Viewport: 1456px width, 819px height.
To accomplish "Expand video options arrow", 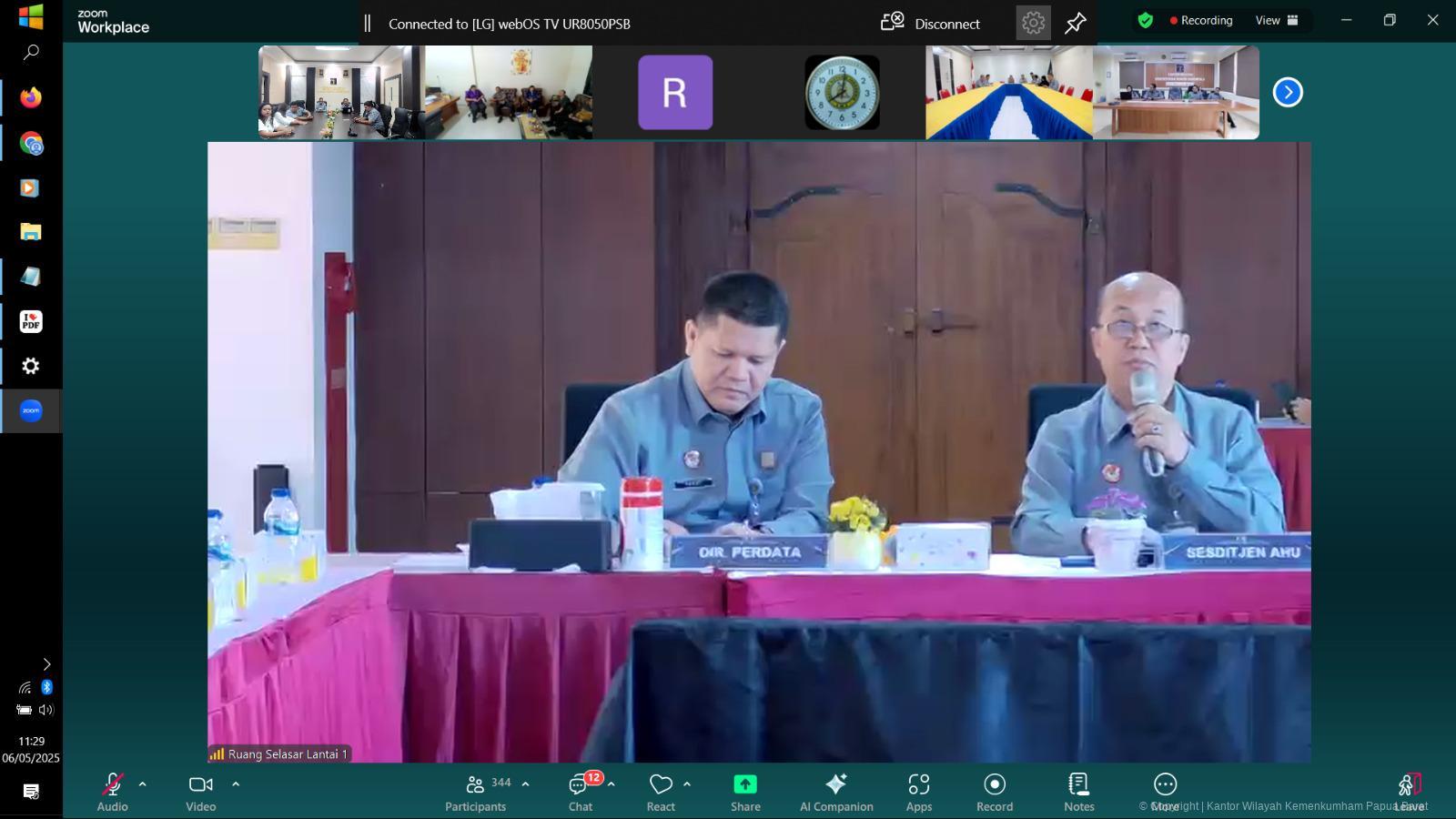I will click(x=236, y=784).
